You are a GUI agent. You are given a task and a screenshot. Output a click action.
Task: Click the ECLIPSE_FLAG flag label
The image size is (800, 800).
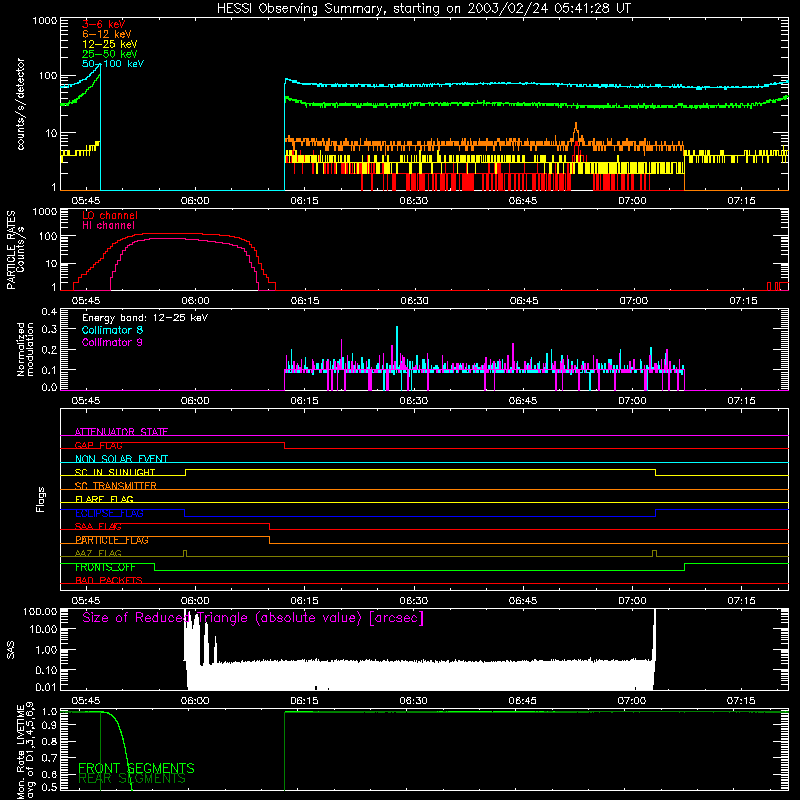click(109, 513)
